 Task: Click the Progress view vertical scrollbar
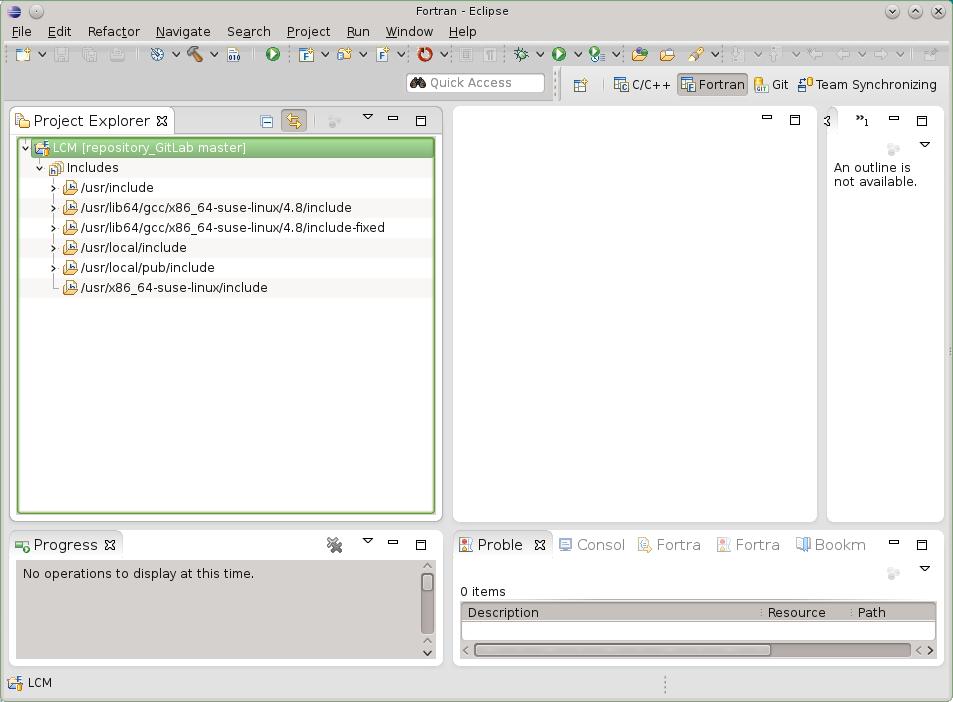pos(427,609)
